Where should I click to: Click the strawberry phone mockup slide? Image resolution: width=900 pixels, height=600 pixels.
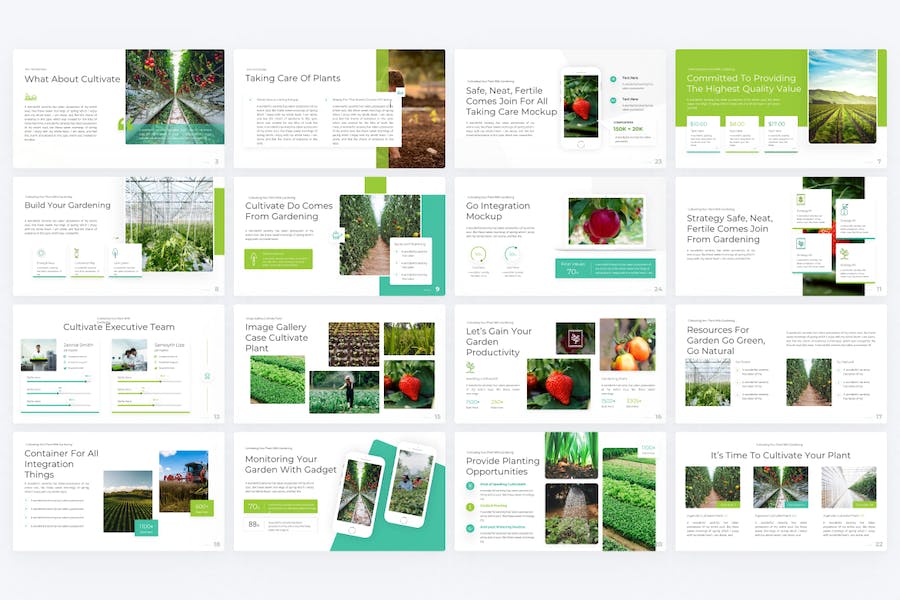point(560,109)
